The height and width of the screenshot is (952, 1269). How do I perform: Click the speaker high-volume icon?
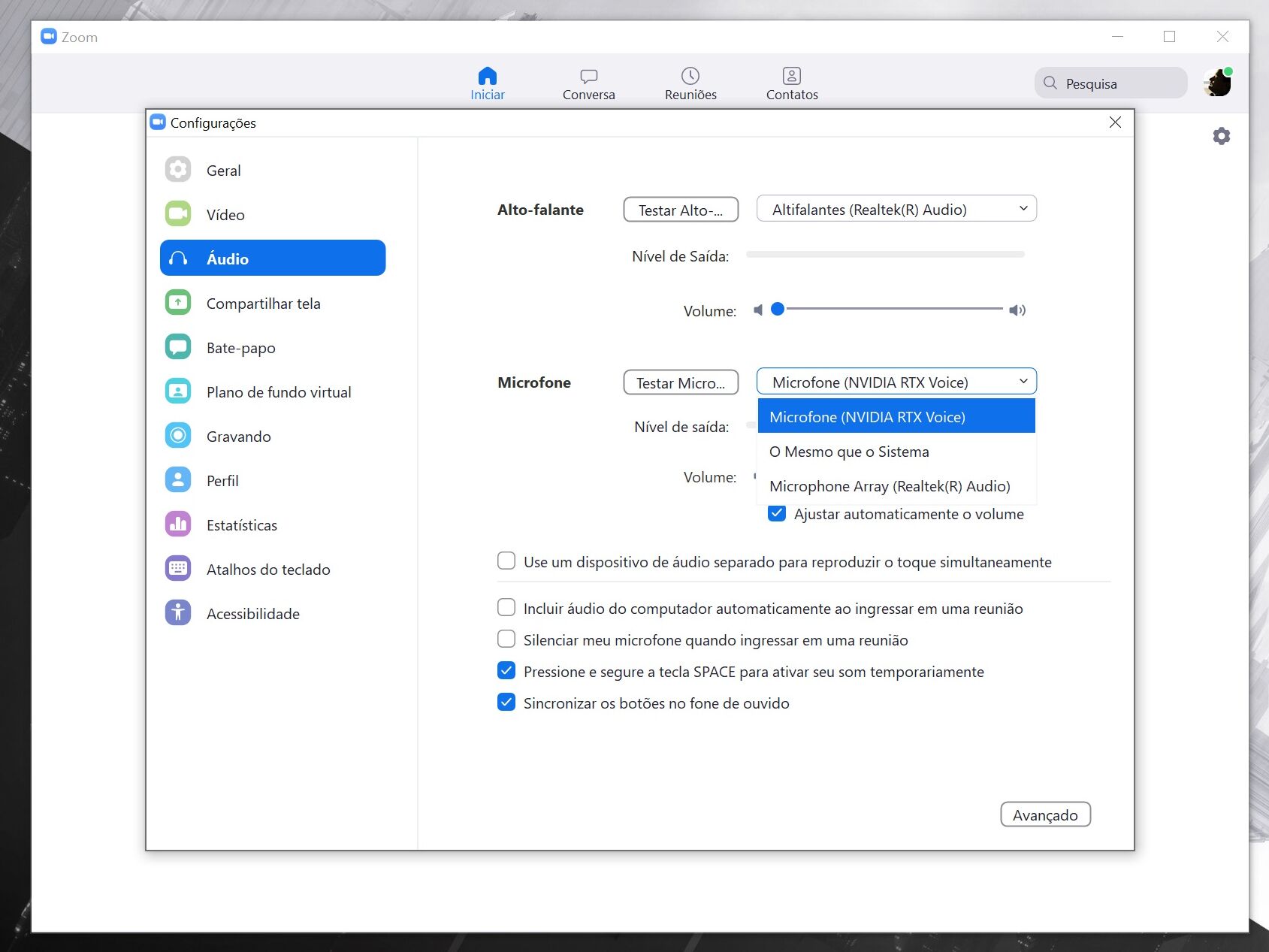point(1017,310)
